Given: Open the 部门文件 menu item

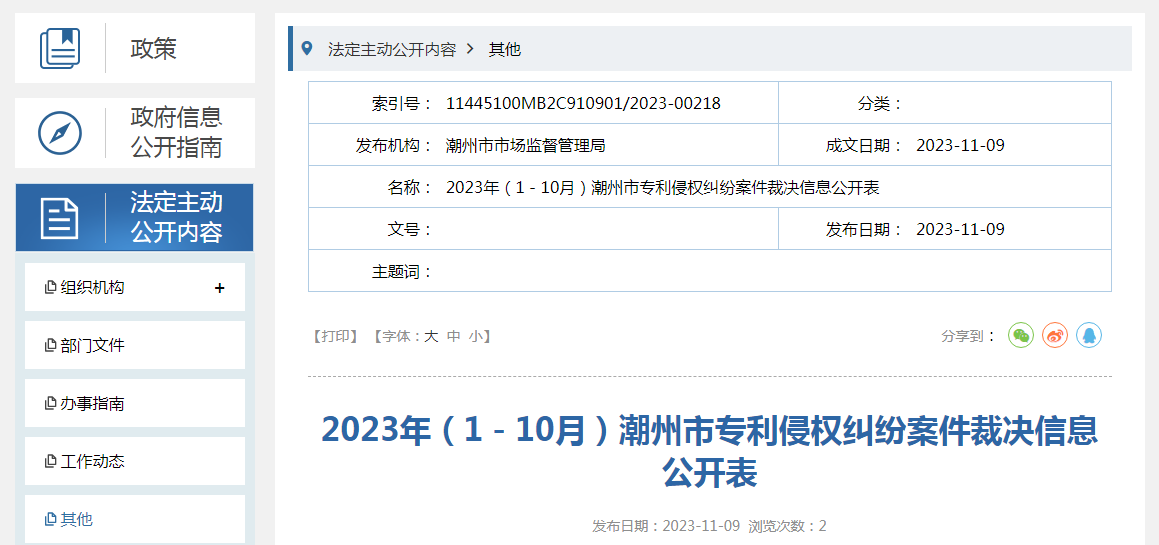Looking at the screenshot, I should coord(135,345).
